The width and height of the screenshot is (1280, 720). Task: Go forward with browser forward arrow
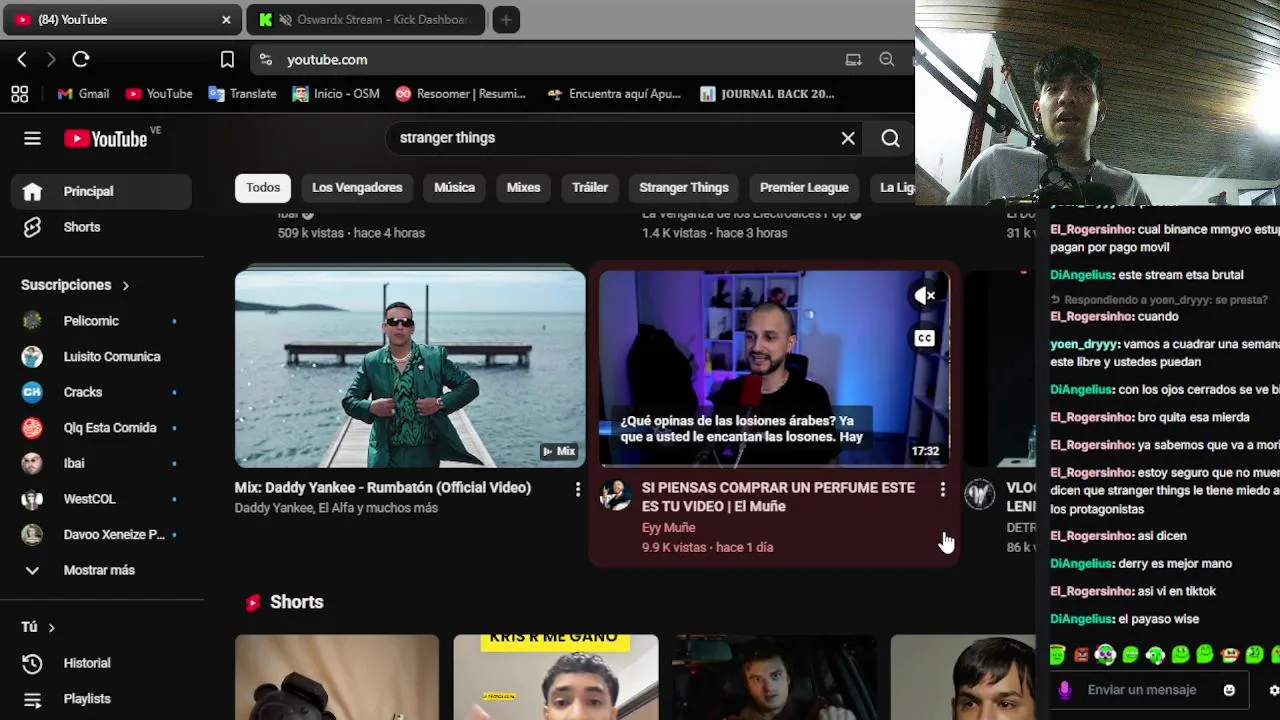tap(51, 60)
